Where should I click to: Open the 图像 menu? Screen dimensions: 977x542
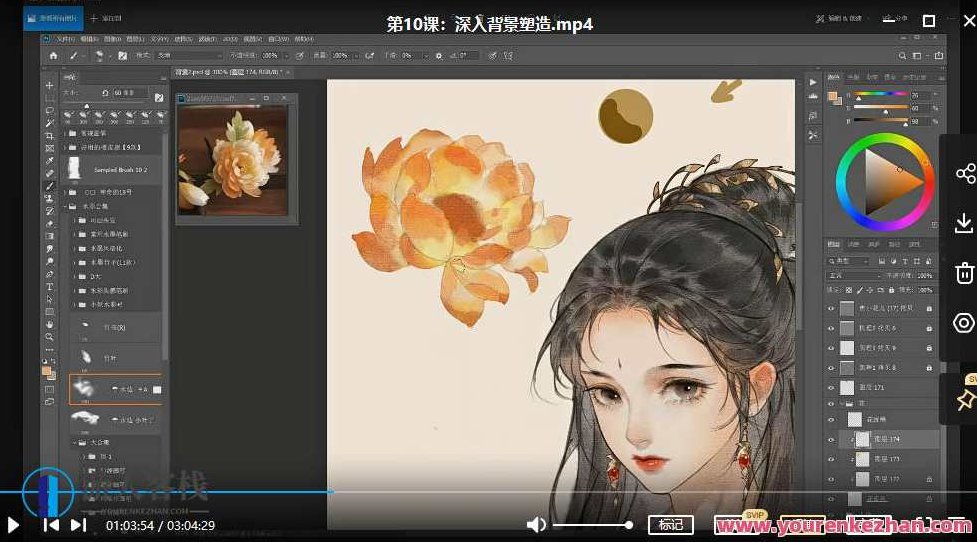click(112, 39)
